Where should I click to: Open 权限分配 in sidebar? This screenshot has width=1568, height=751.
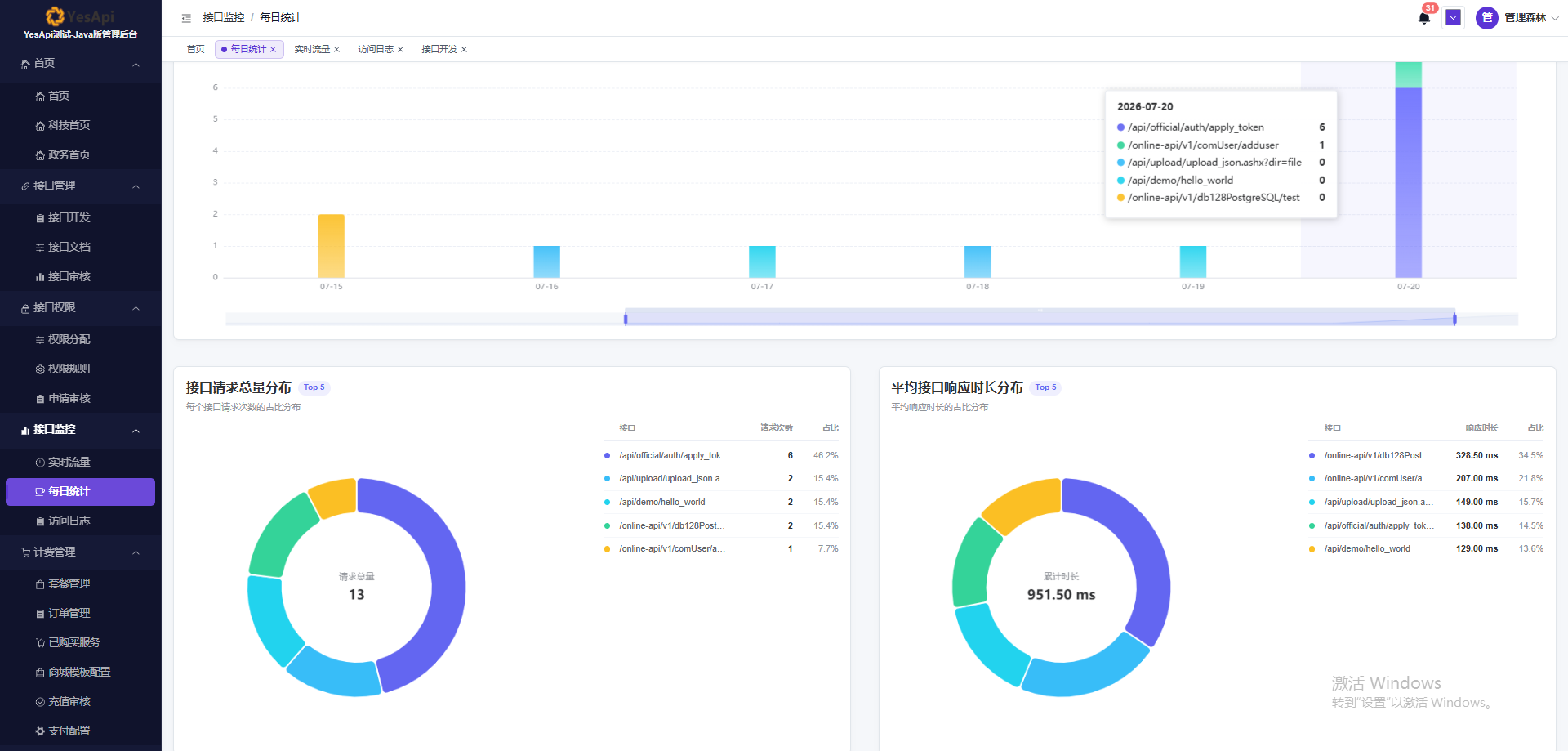click(x=80, y=340)
